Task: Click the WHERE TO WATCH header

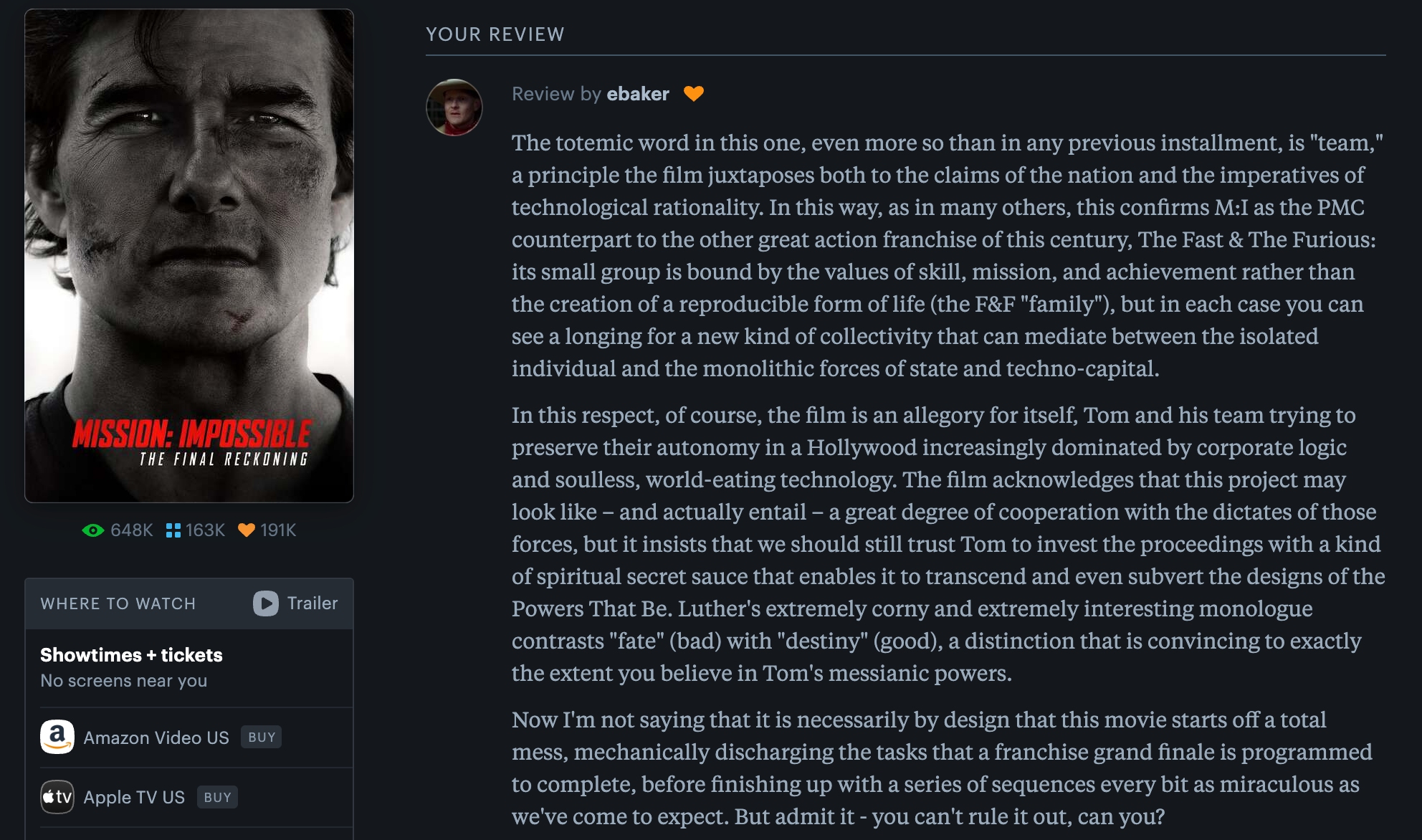Action: point(118,603)
